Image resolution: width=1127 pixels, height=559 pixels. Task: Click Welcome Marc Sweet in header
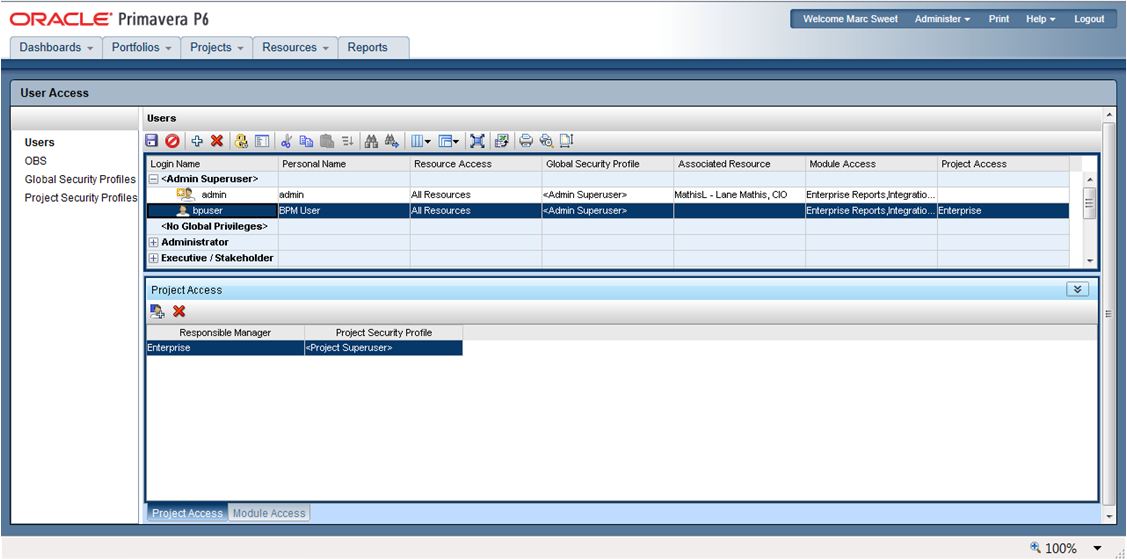click(850, 19)
